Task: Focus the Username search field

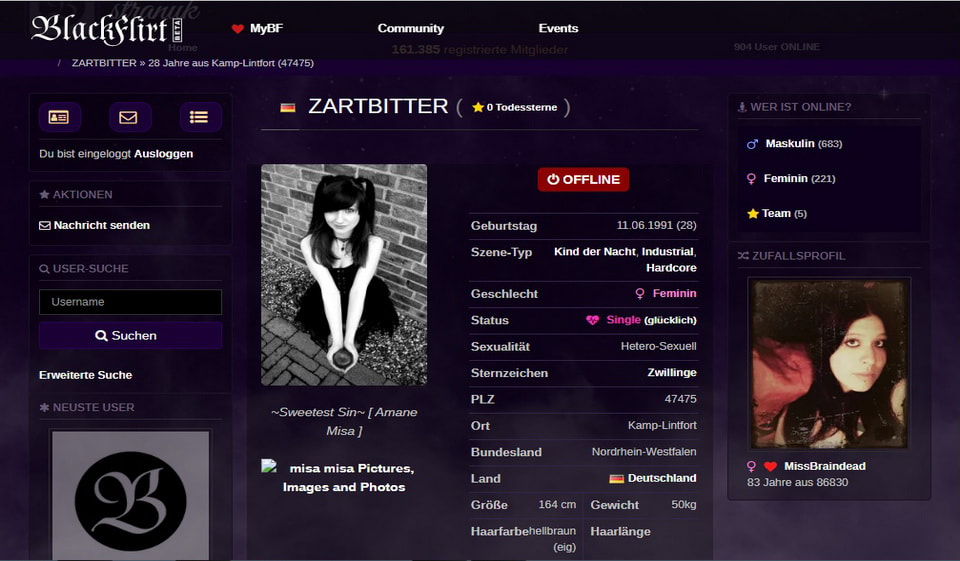Action: click(130, 302)
